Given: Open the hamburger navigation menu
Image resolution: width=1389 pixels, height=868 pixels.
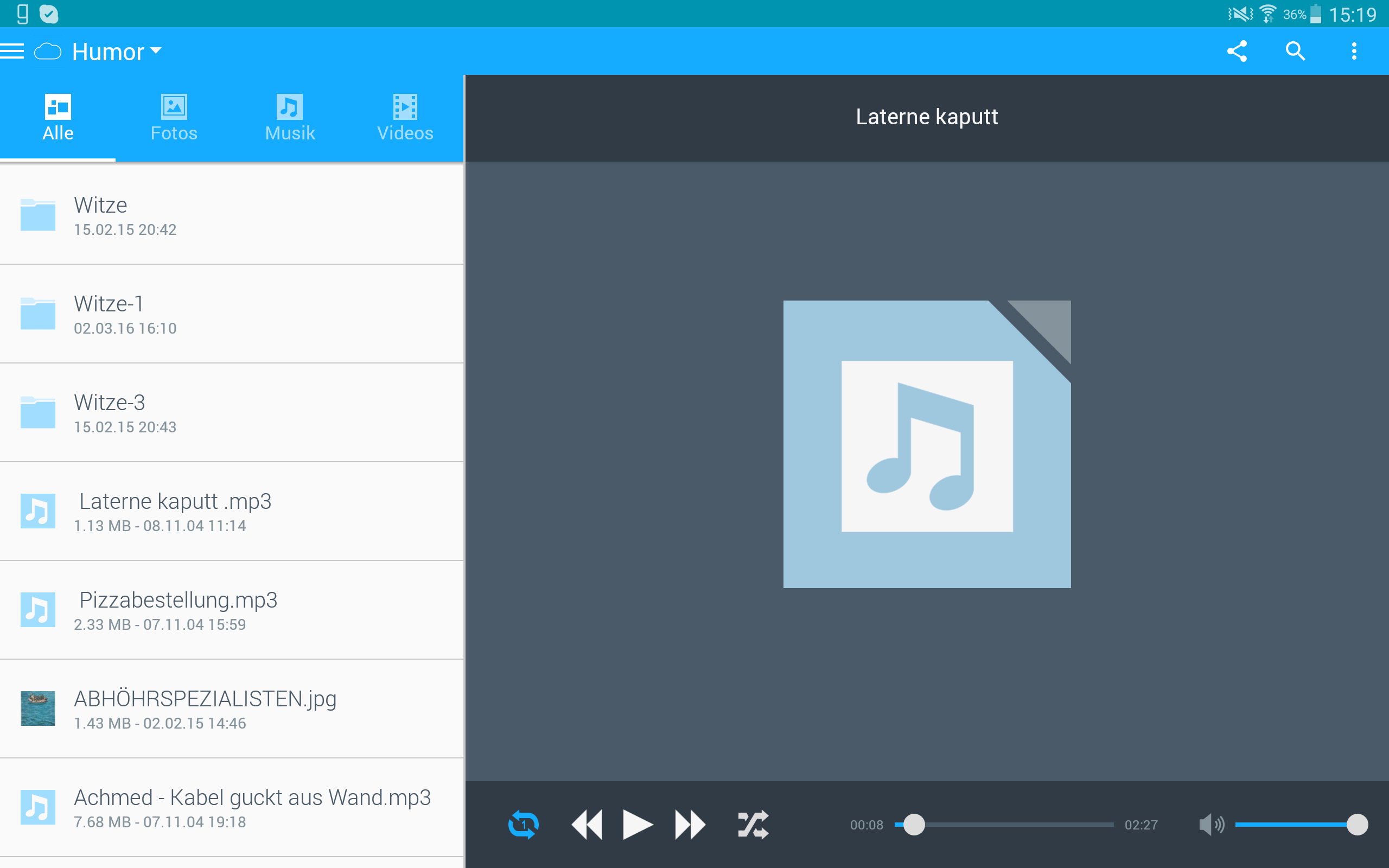Looking at the screenshot, I should pyautogui.click(x=12, y=51).
